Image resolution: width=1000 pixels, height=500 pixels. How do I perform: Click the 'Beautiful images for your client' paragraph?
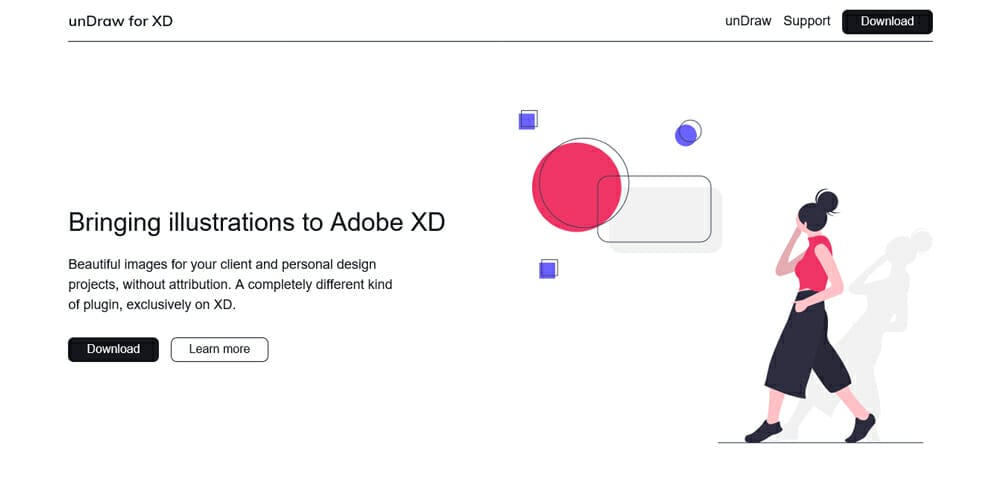point(230,285)
